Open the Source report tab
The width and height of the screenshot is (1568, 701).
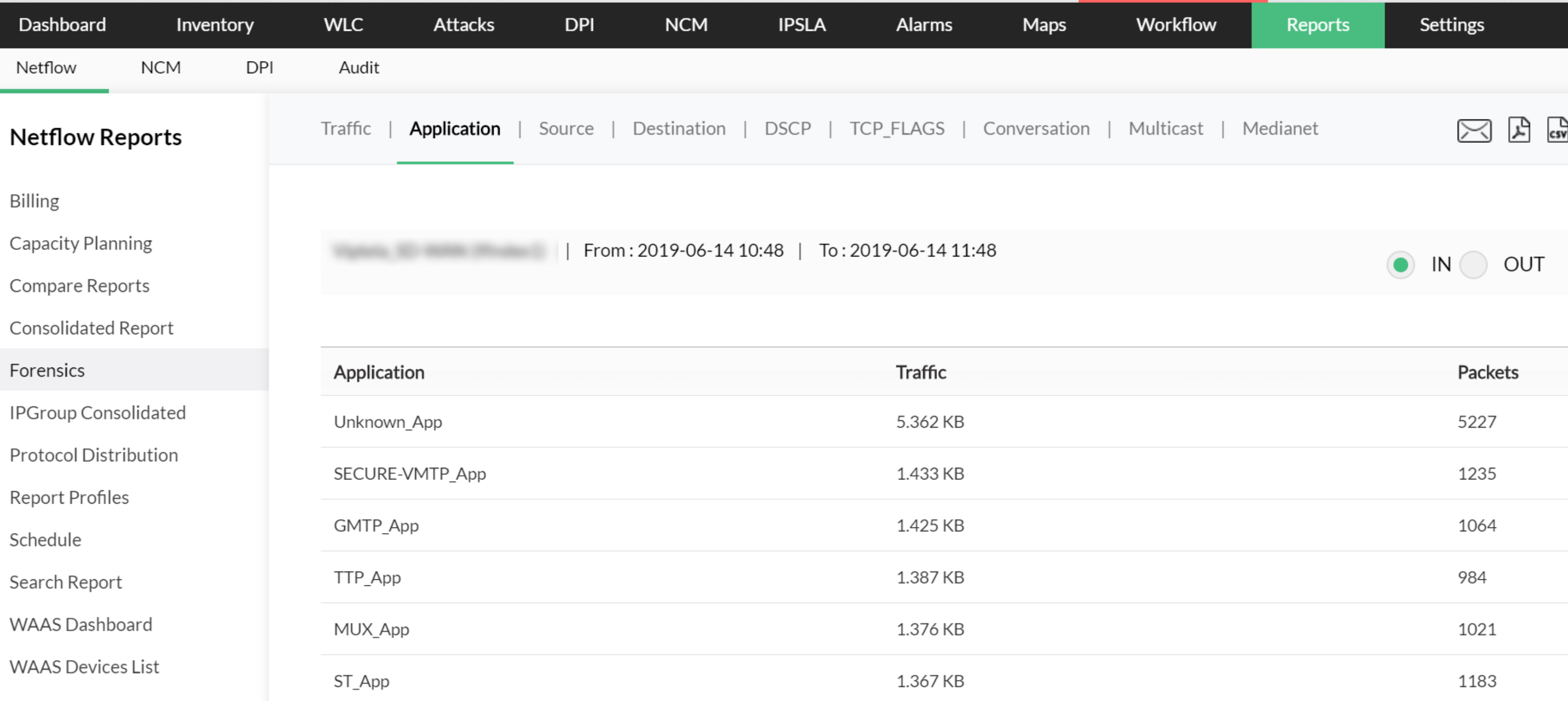(566, 128)
